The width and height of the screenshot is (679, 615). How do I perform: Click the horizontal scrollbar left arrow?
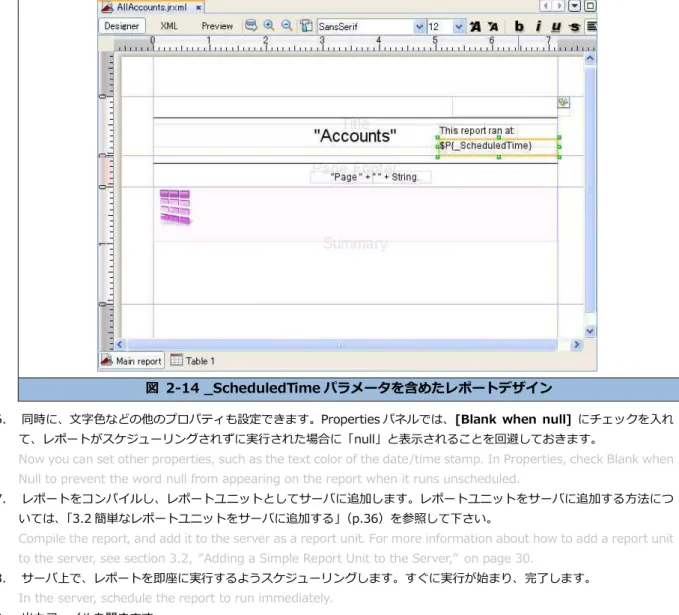point(120,344)
